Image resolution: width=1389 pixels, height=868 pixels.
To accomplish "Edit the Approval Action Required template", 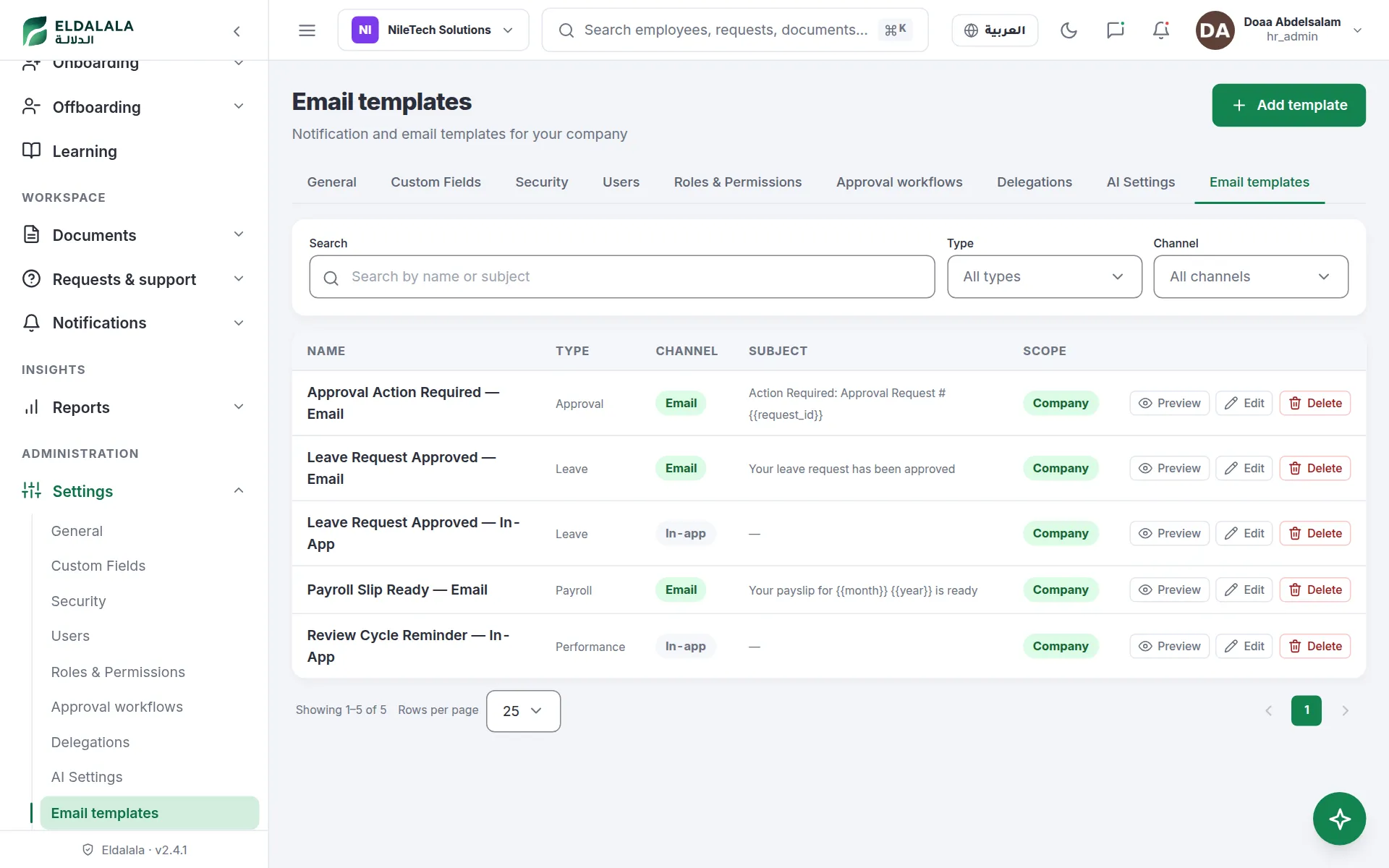I will (1244, 404).
